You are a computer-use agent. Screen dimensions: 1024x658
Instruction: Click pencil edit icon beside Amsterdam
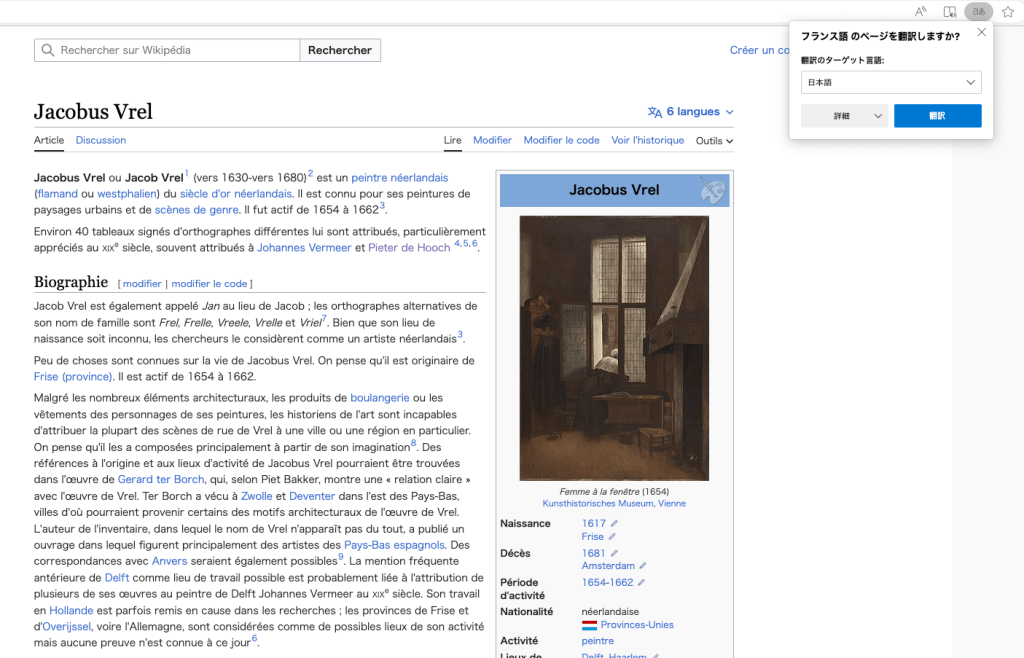tap(643, 566)
